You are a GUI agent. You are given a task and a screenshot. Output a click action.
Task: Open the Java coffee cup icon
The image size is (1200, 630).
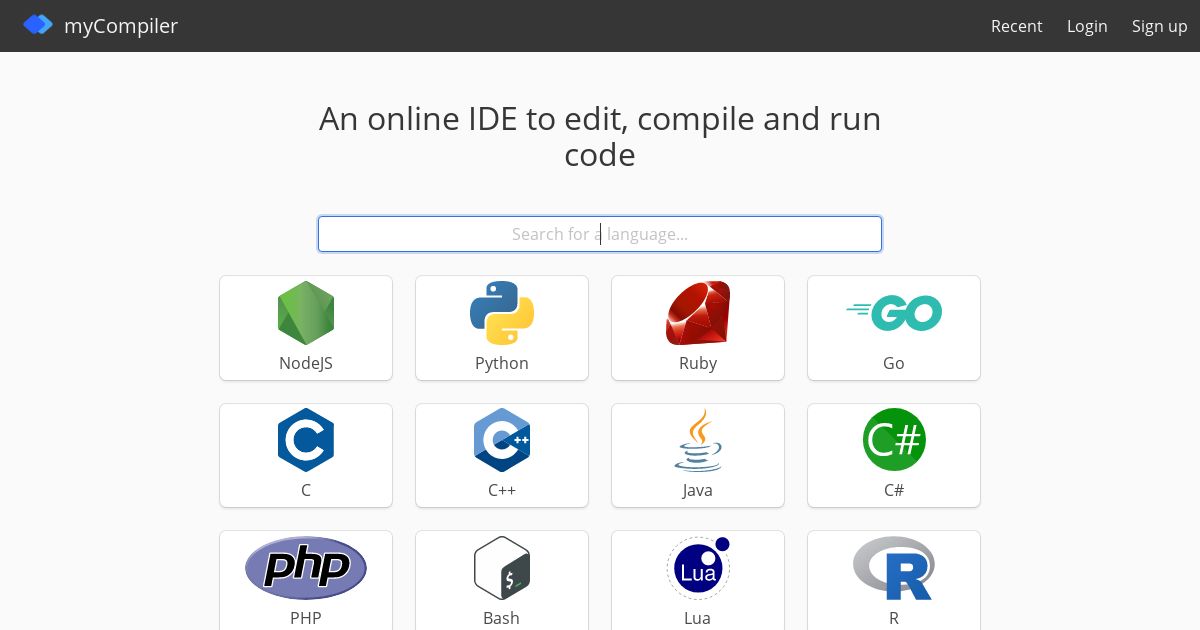click(x=698, y=440)
